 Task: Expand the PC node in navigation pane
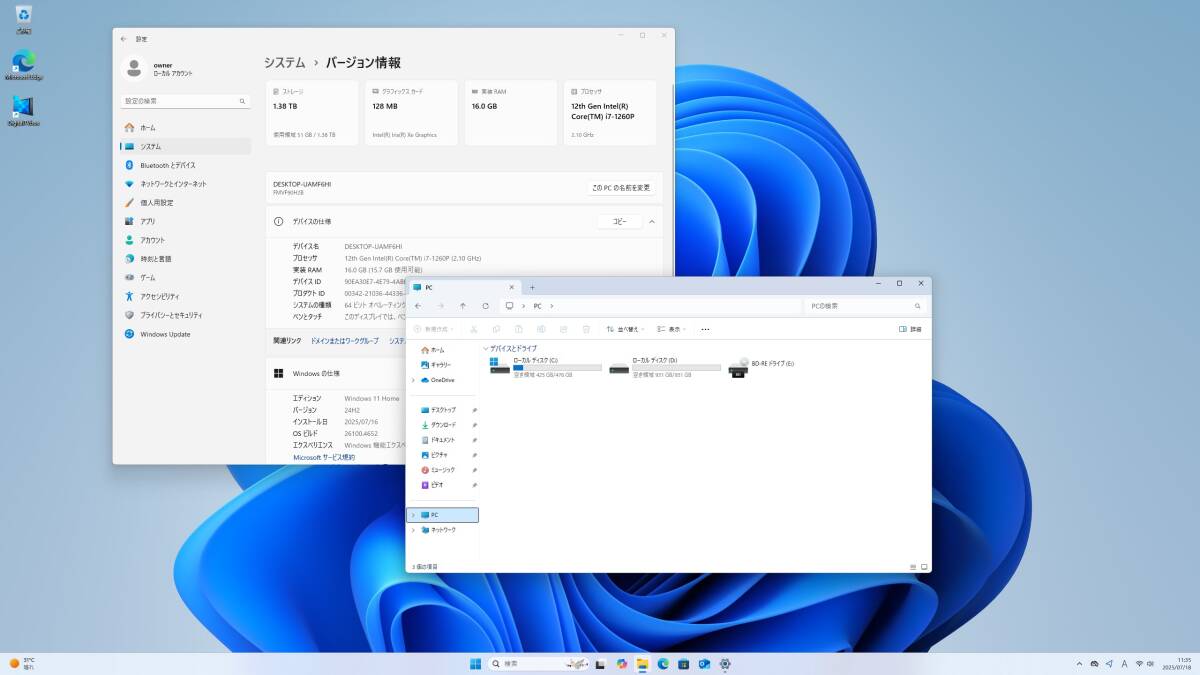[413, 515]
